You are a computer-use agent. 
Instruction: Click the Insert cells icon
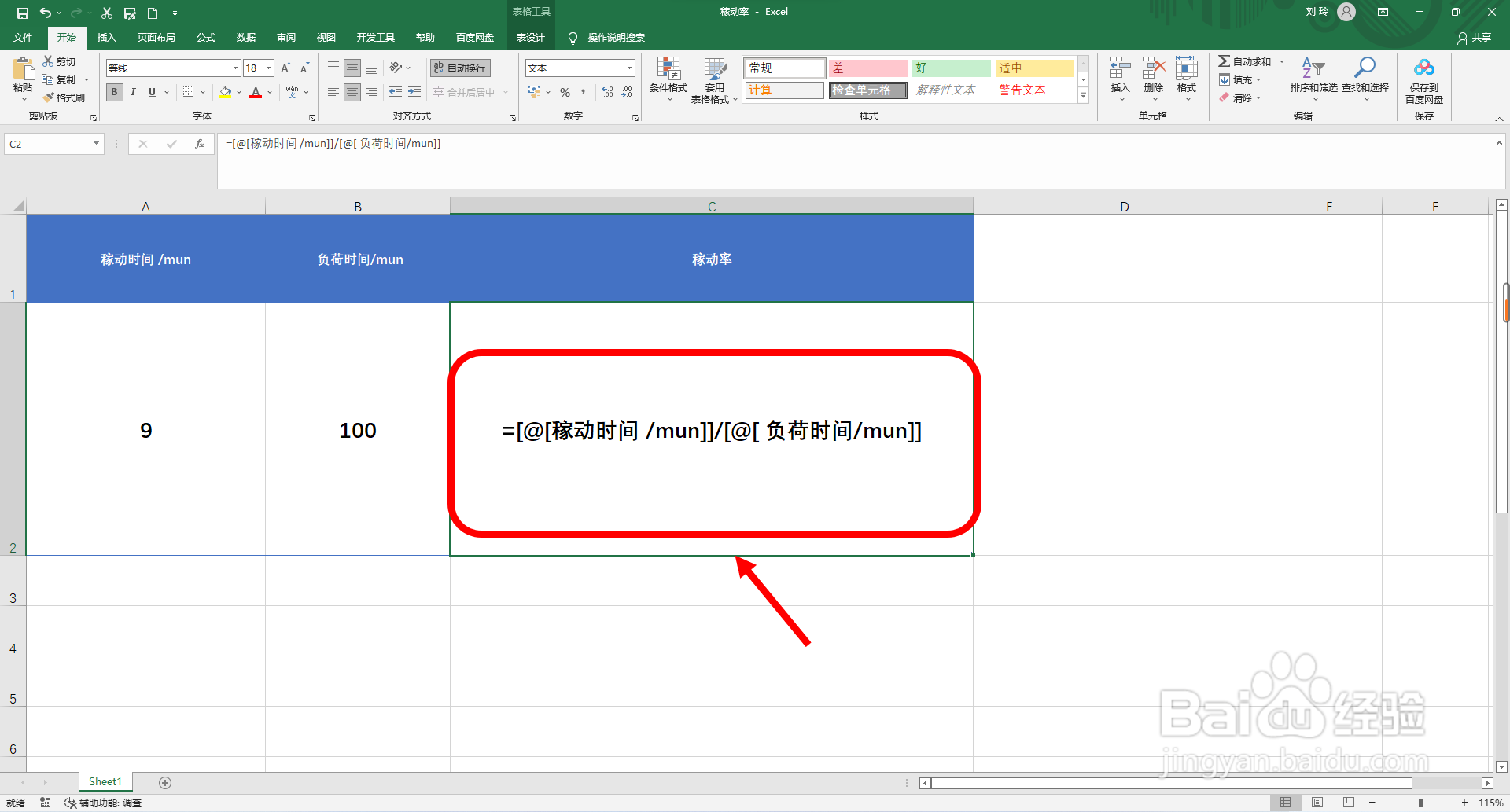coord(1120,68)
